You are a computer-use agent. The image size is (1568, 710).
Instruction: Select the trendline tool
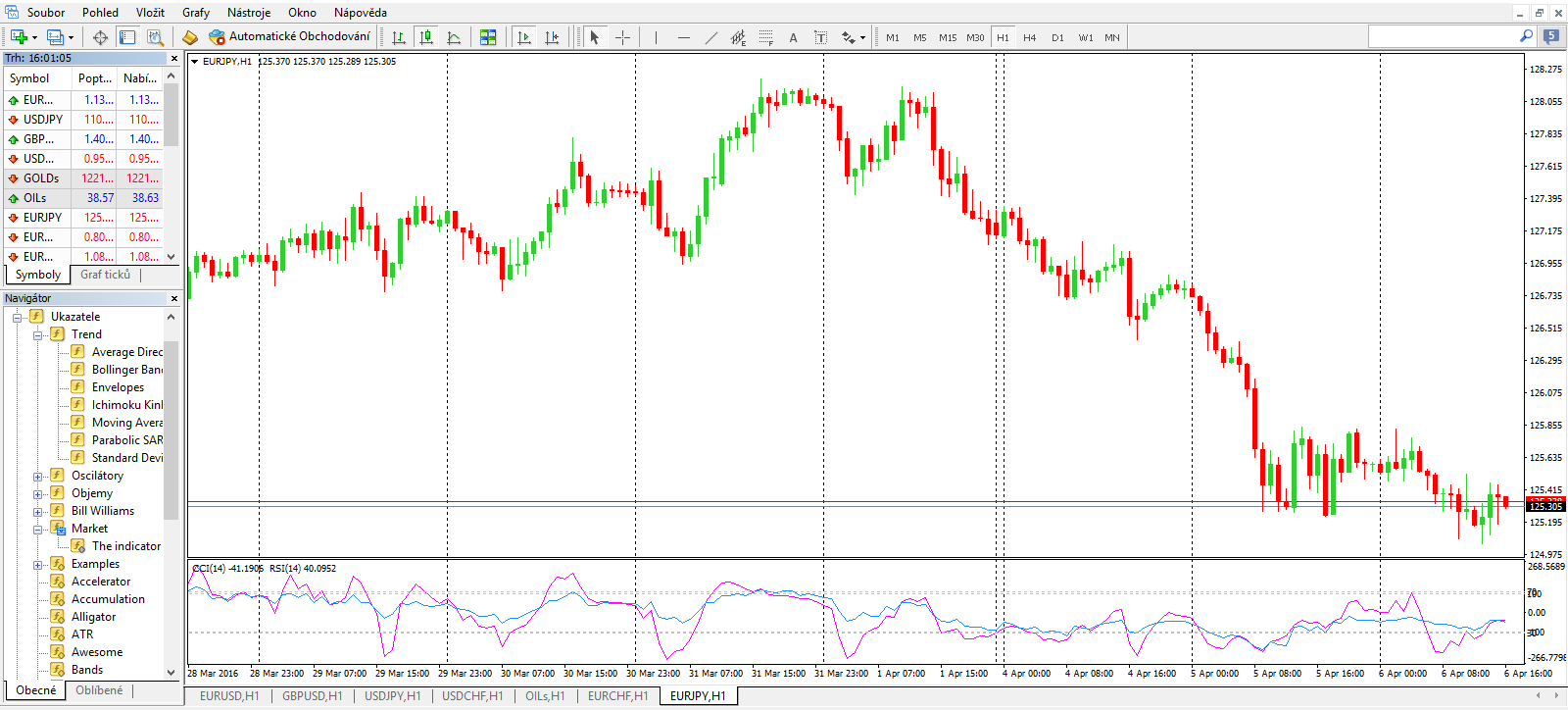click(710, 37)
